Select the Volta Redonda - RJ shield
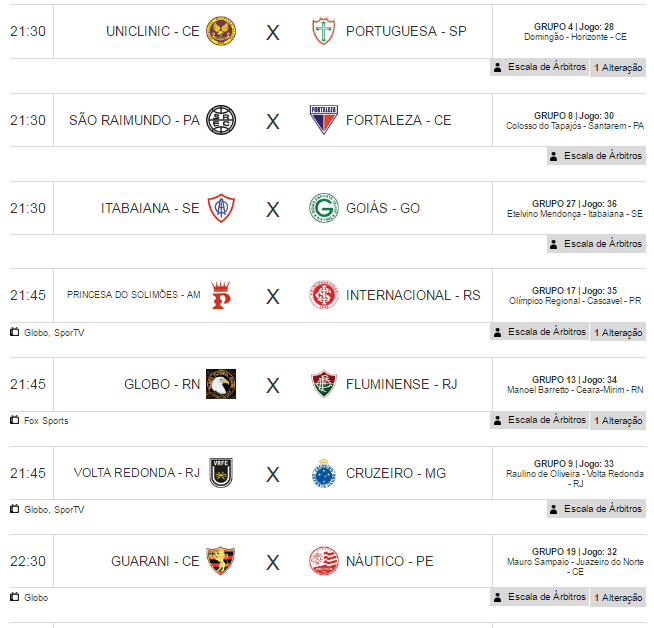654x628 pixels. [x=221, y=473]
